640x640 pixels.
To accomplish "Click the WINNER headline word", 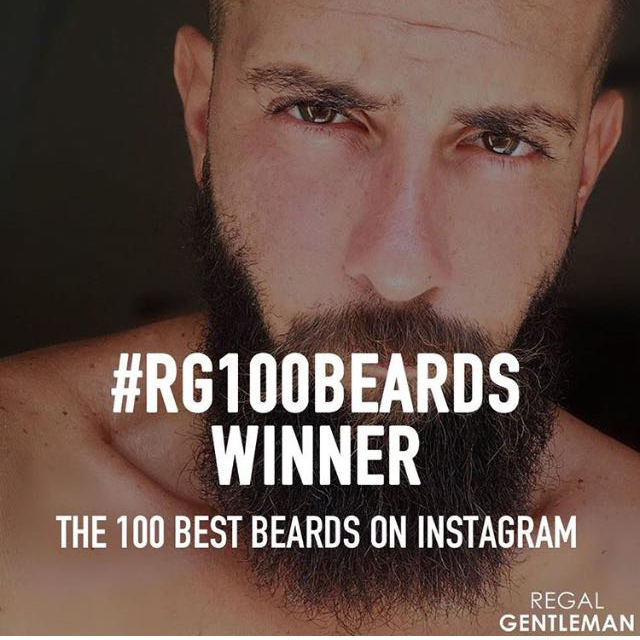I will (x=317, y=458).
